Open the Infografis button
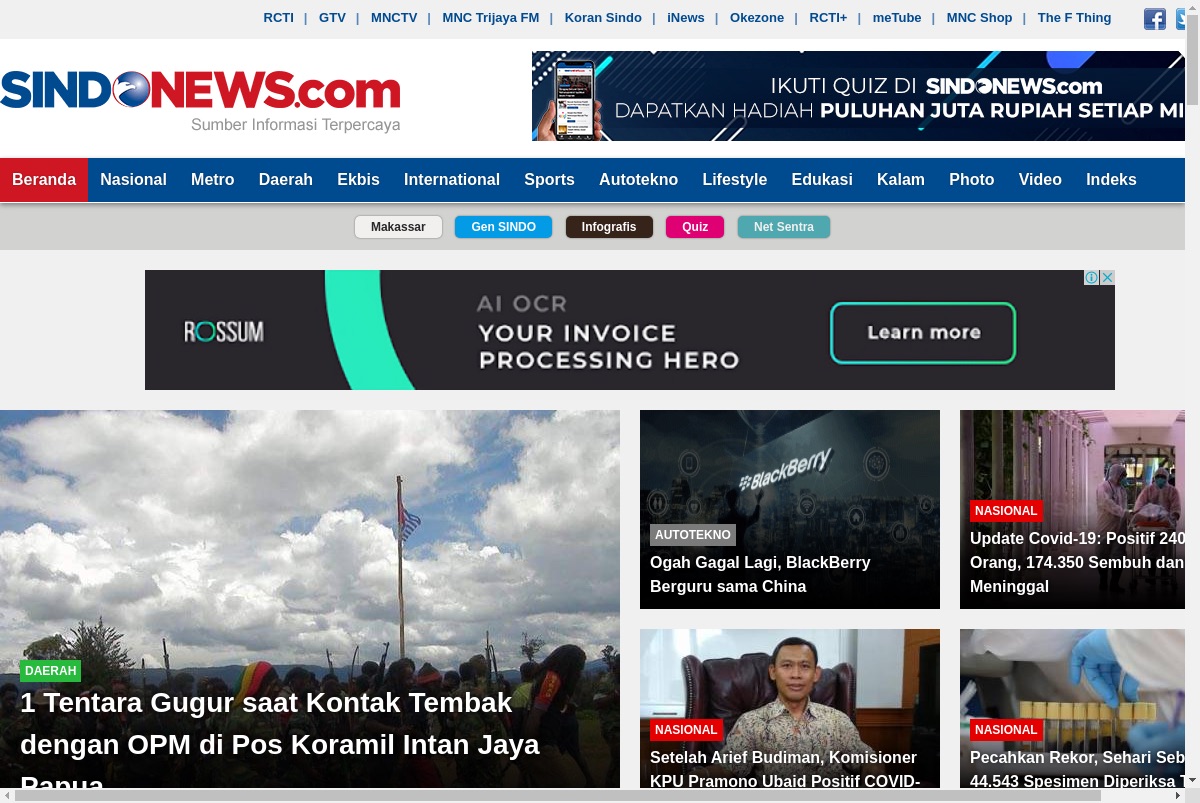The height and width of the screenshot is (803, 1200). pos(609,227)
